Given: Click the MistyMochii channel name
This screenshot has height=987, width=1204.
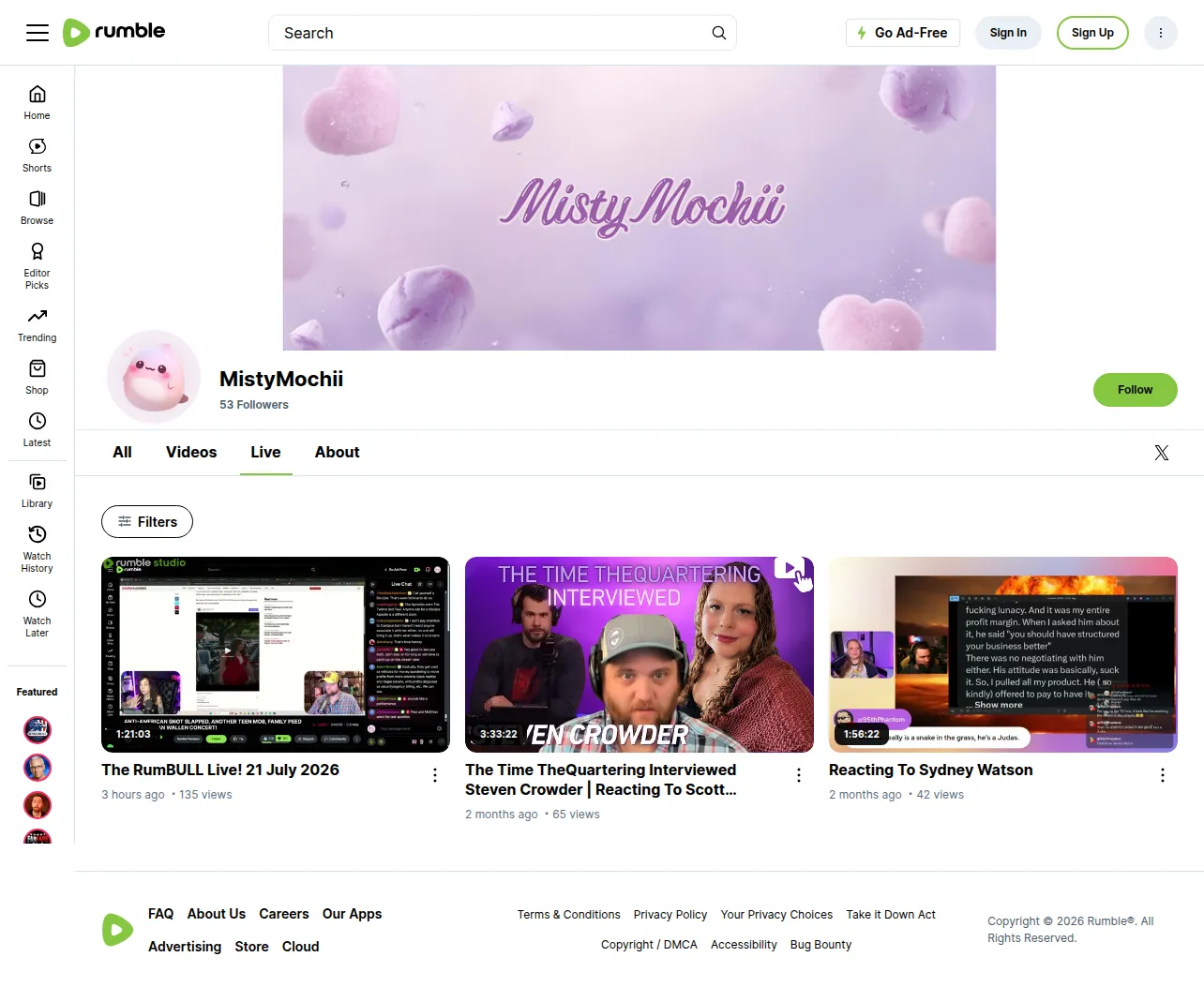Looking at the screenshot, I should pos(281,379).
